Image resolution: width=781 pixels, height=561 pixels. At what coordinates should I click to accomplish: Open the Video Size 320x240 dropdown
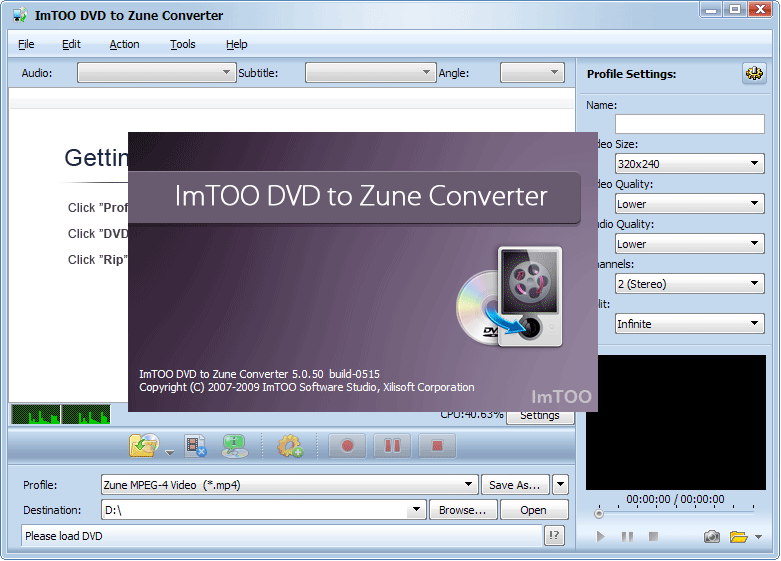[690, 163]
